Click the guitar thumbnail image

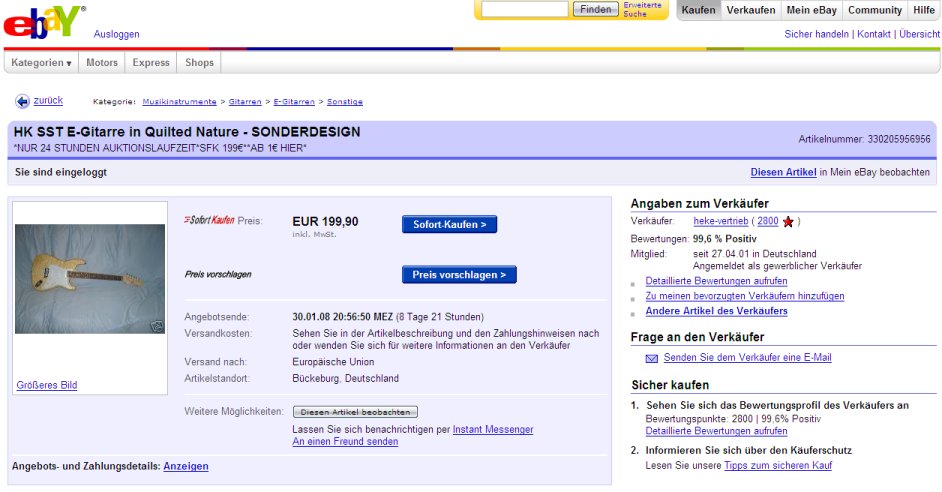pyautogui.click(x=90, y=279)
